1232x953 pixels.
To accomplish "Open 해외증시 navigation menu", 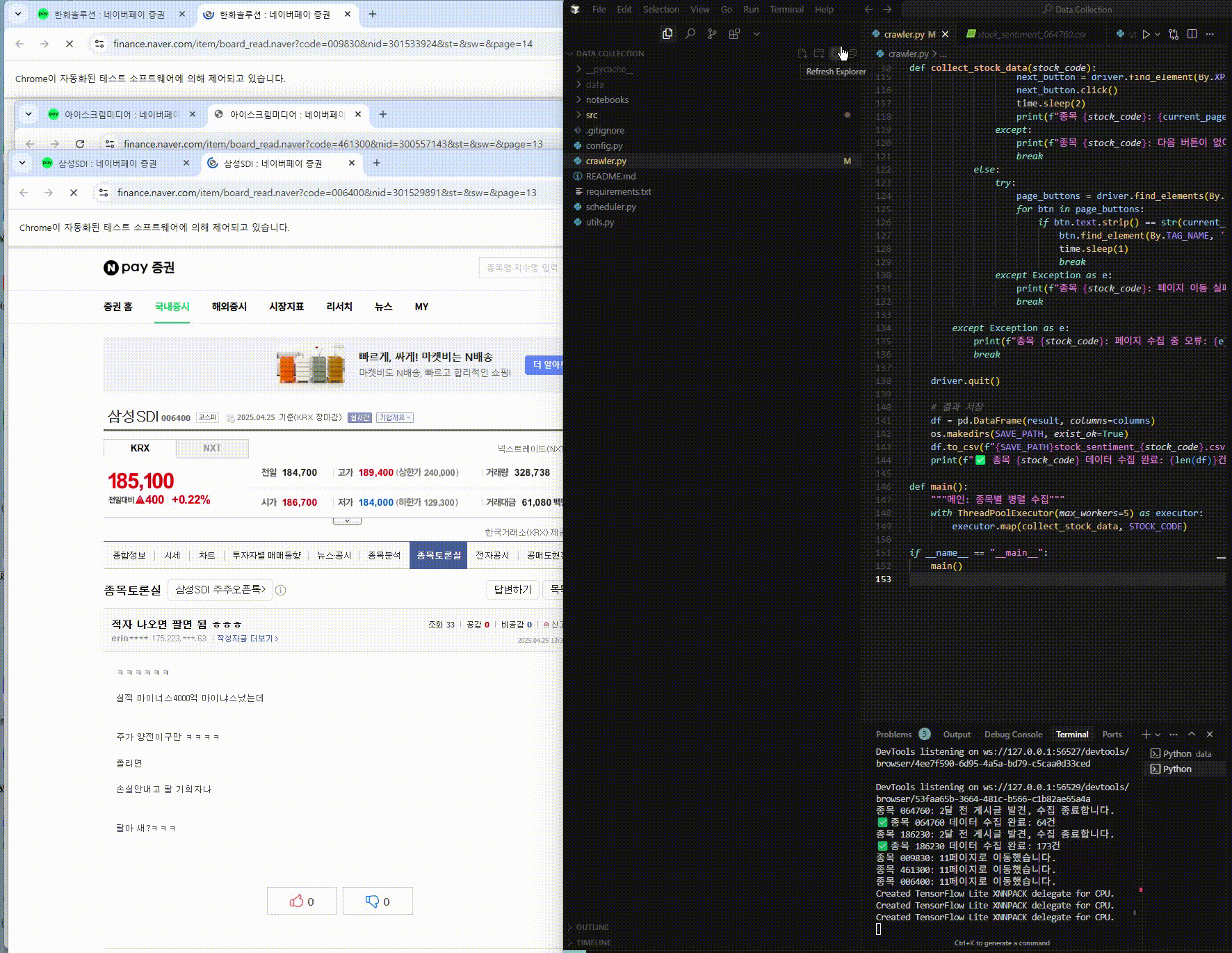I will tap(229, 306).
